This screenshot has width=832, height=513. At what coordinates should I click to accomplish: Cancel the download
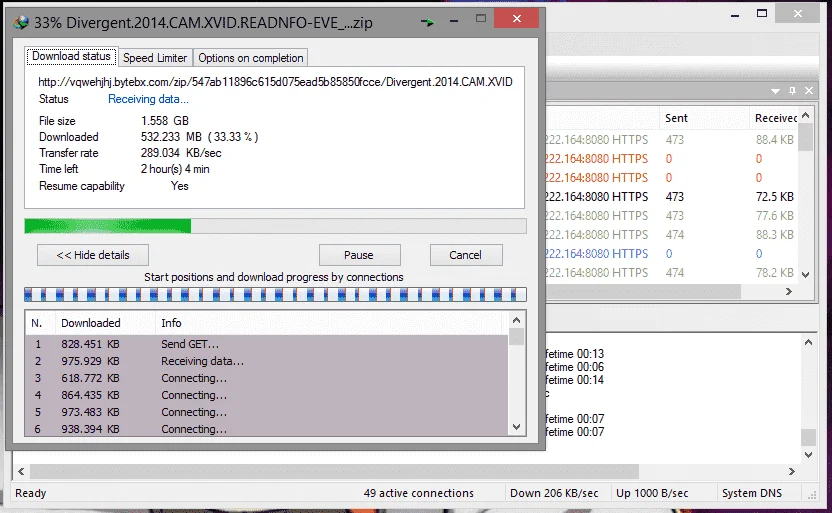click(466, 255)
